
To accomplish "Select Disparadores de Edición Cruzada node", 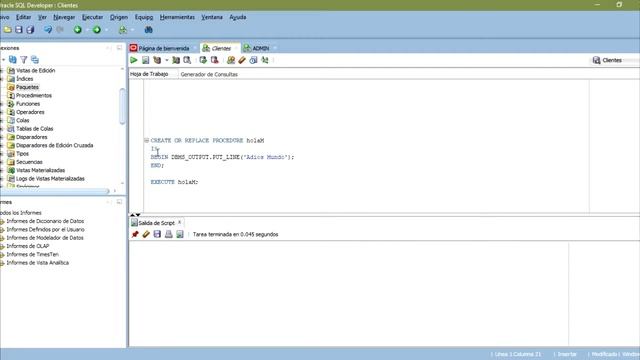I will point(55,145).
